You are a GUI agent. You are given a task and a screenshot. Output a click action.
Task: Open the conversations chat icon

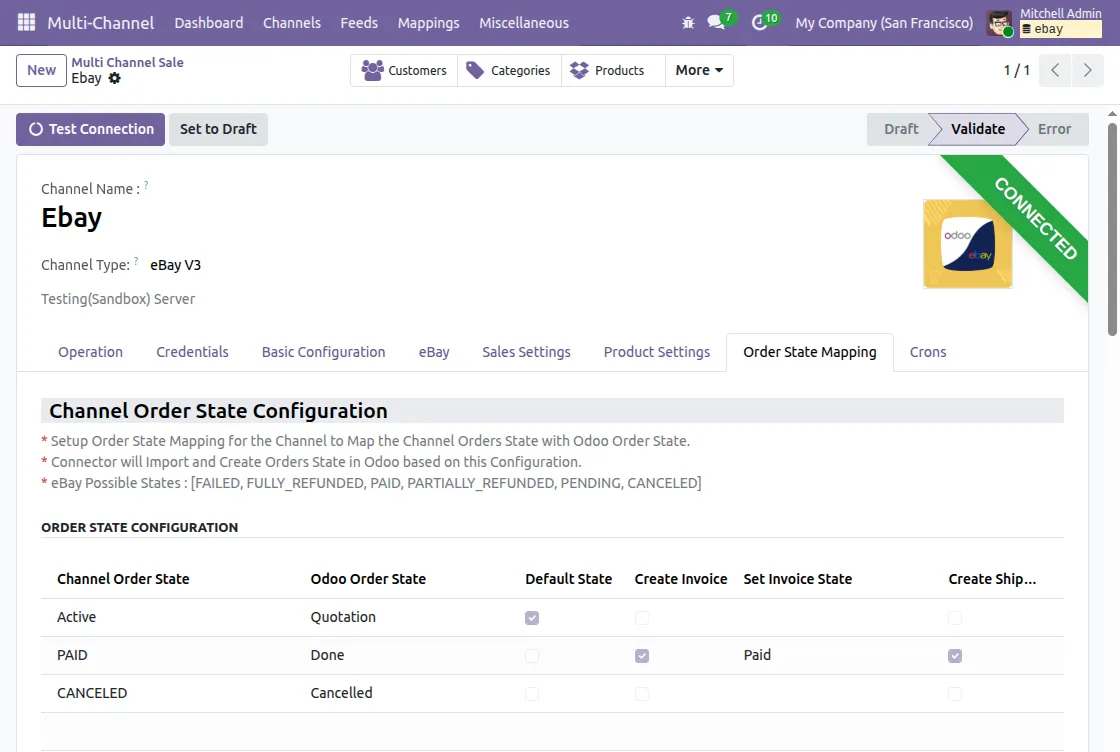point(716,22)
